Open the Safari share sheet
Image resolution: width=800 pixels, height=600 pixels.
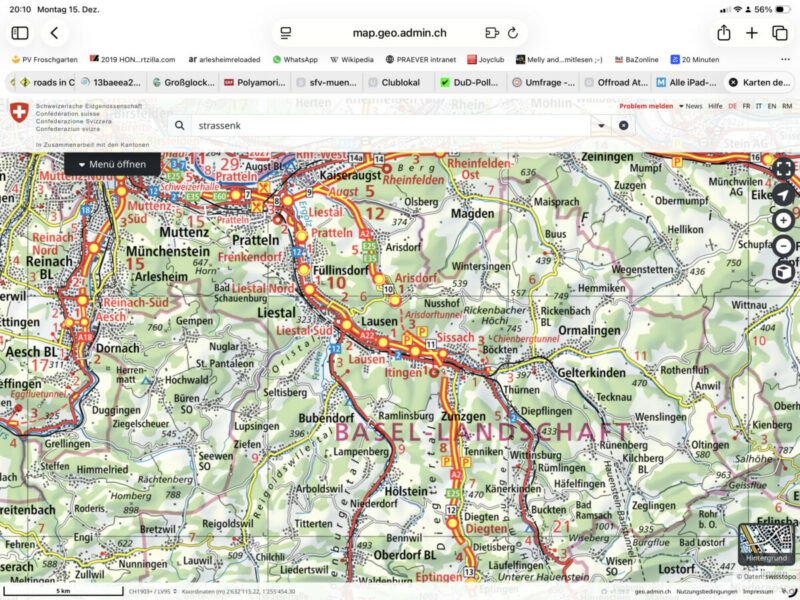coord(724,33)
